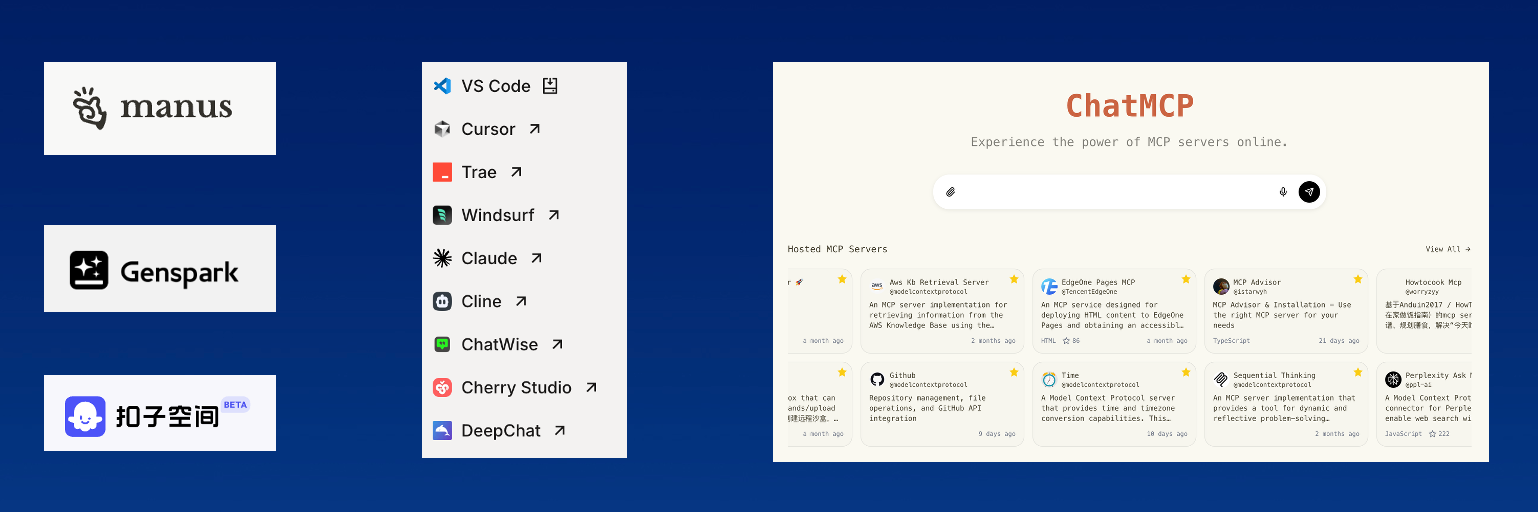Screen dimensions: 1538x512
Task: Toggle the star on Sequential Thinking card
Action: tap(1358, 372)
